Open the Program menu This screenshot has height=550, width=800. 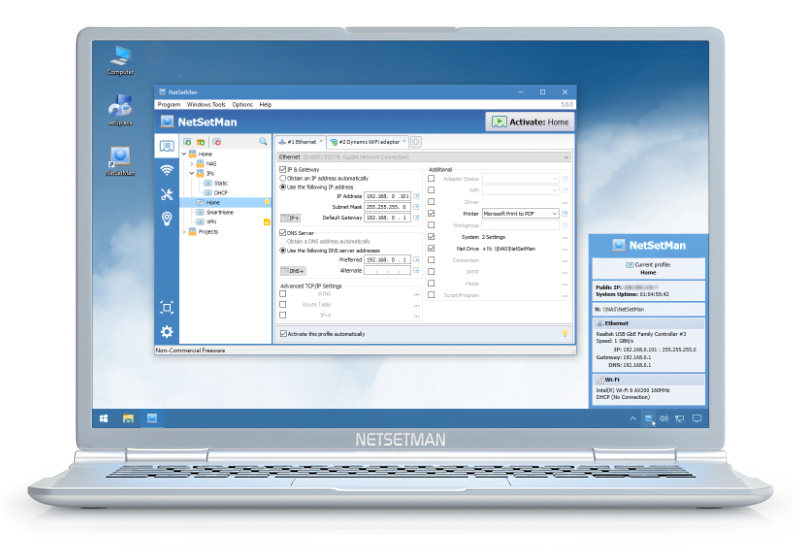pyautogui.click(x=169, y=105)
